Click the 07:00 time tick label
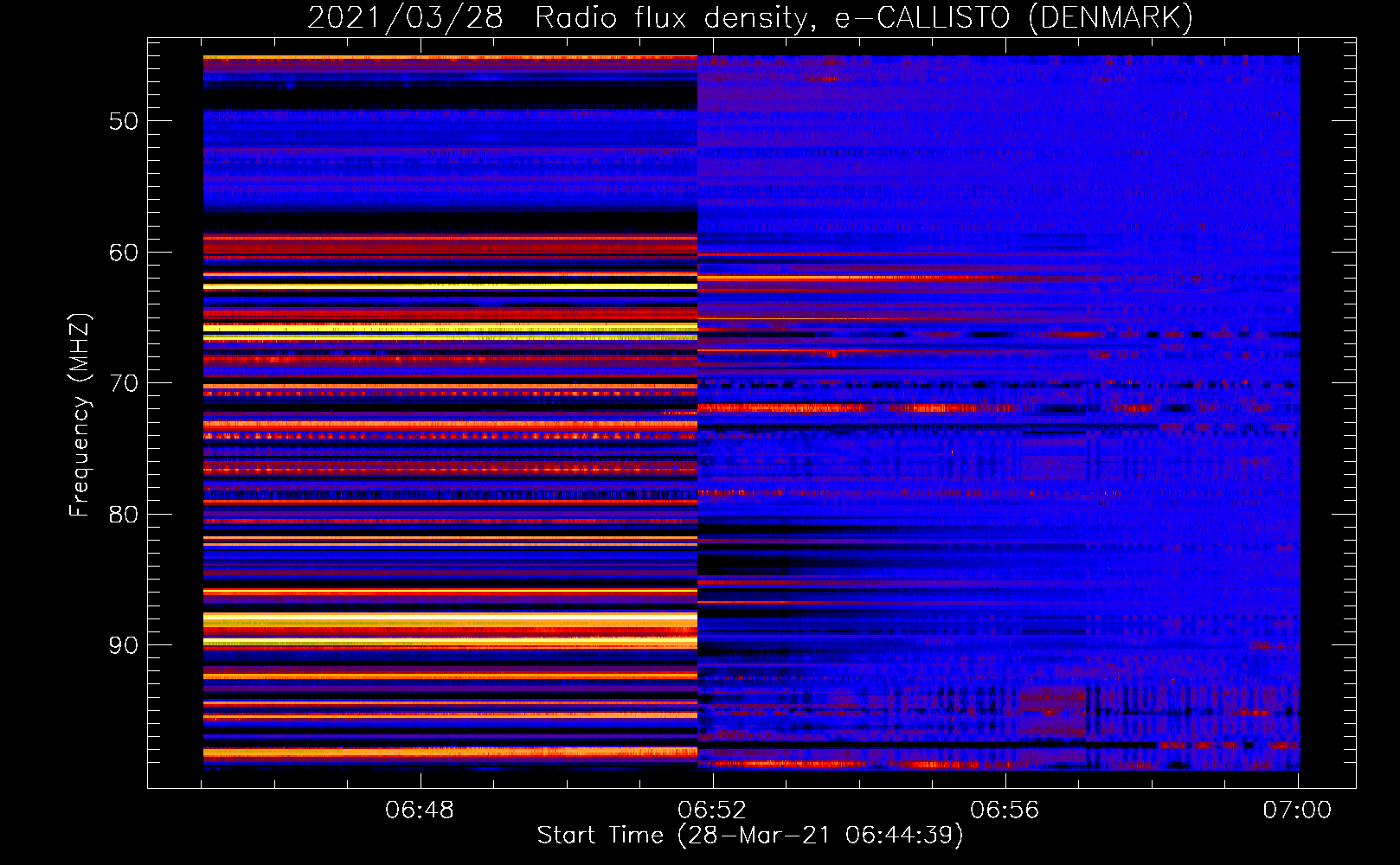Viewport: 1400px width, 865px height. [x=1297, y=811]
